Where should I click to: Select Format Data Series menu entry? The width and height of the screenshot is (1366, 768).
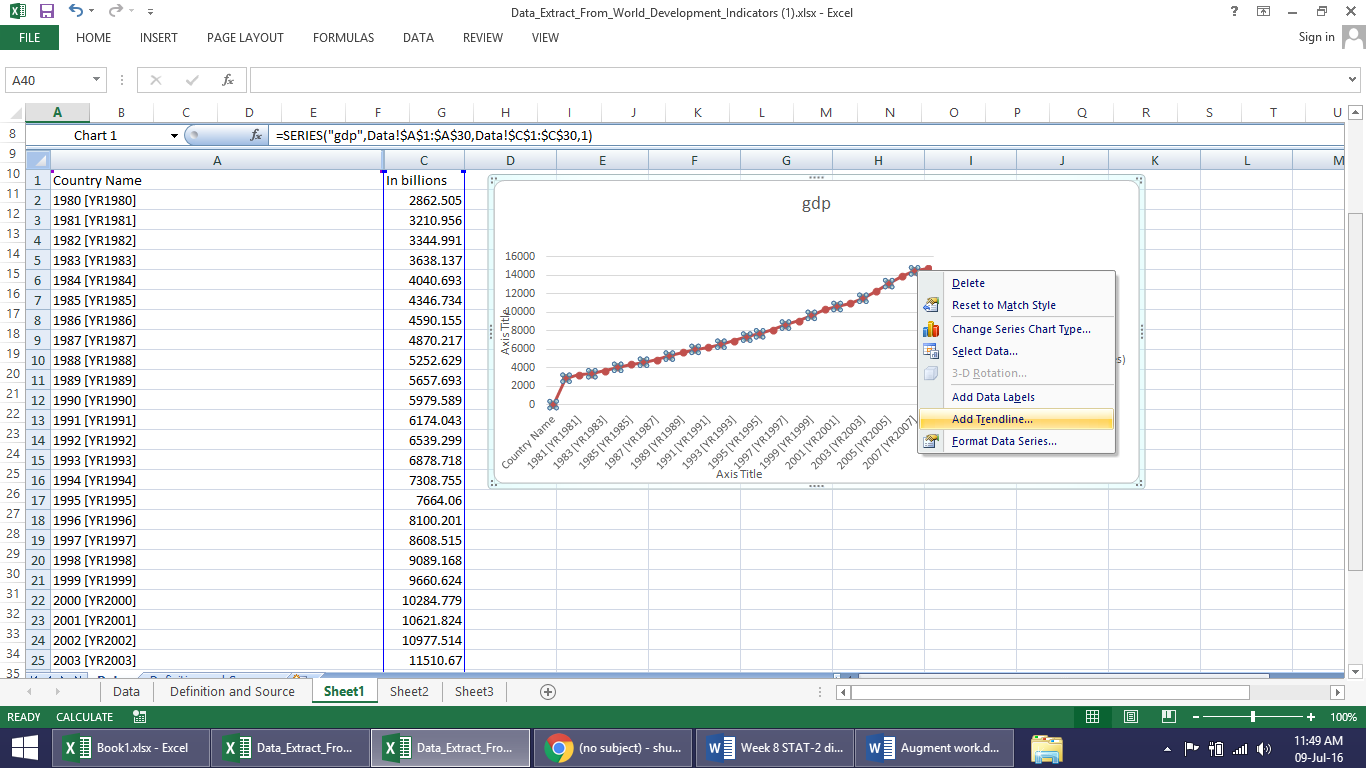pos(1004,441)
